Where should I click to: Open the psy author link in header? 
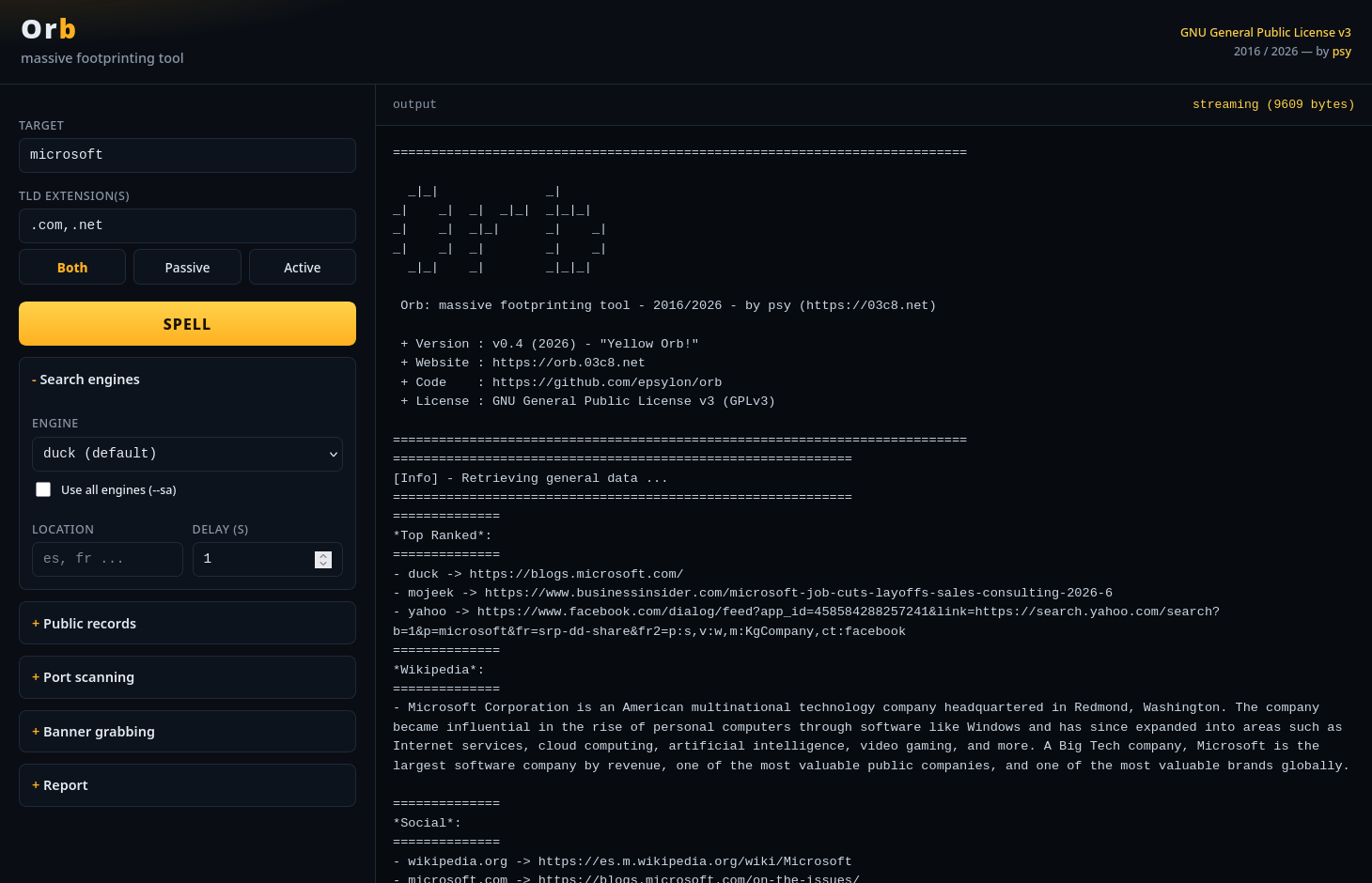(1341, 52)
